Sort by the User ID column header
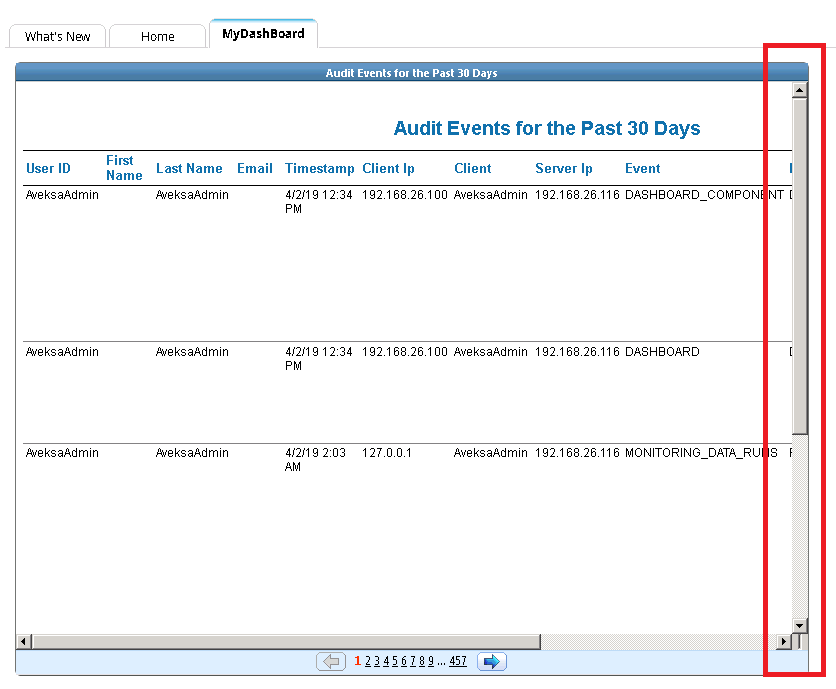This screenshot has height=689, width=836. point(48,168)
